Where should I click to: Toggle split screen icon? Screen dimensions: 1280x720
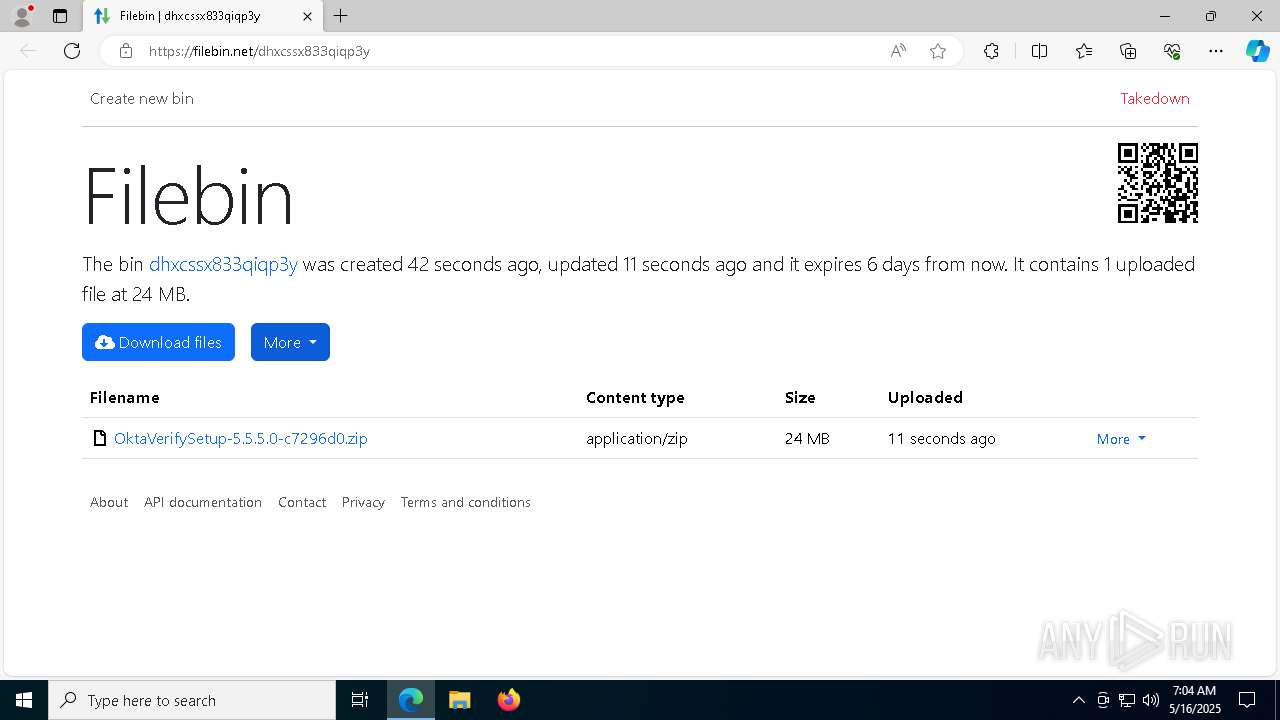point(1039,51)
